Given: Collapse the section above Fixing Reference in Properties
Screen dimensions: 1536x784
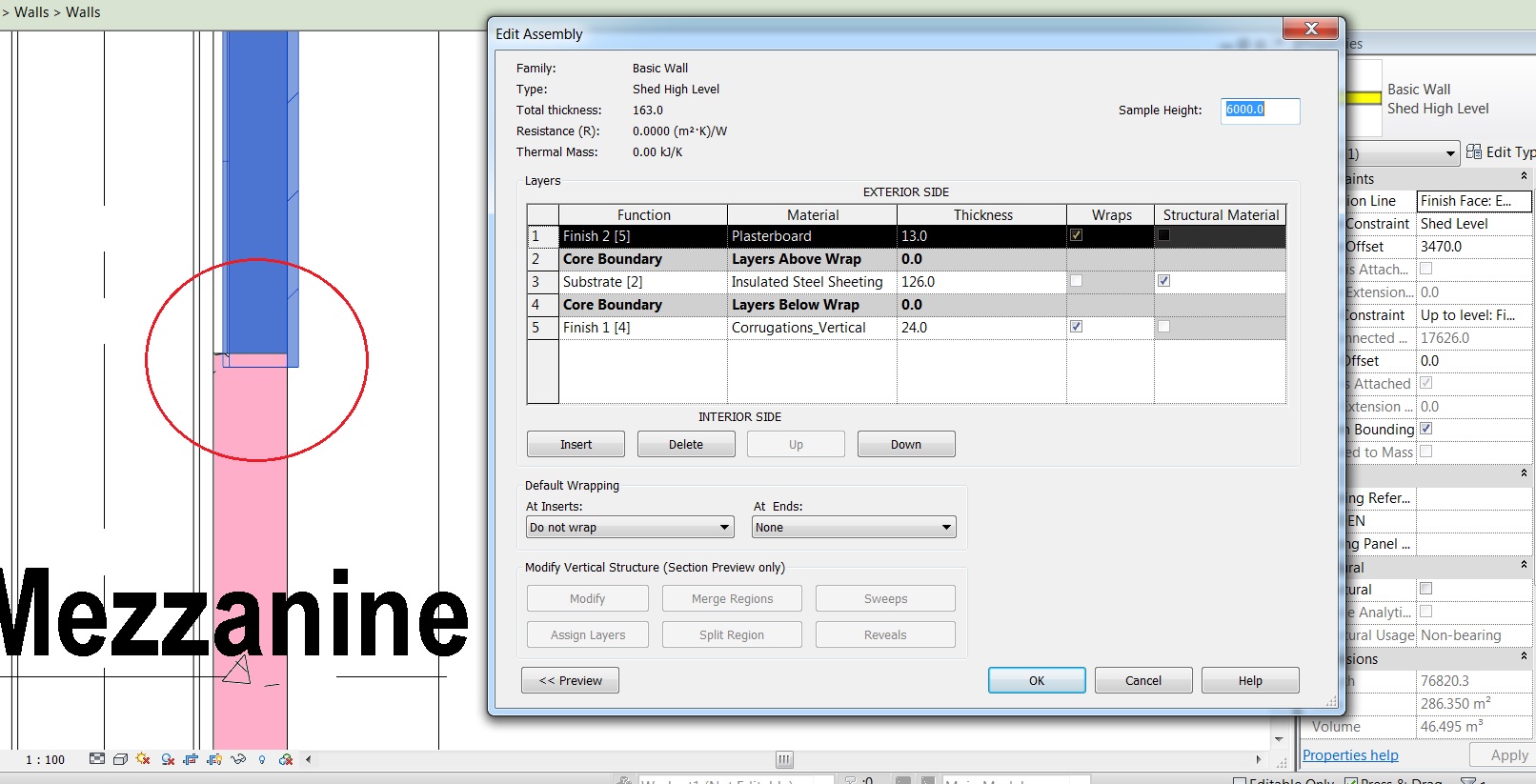Looking at the screenshot, I should (1523, 474).
